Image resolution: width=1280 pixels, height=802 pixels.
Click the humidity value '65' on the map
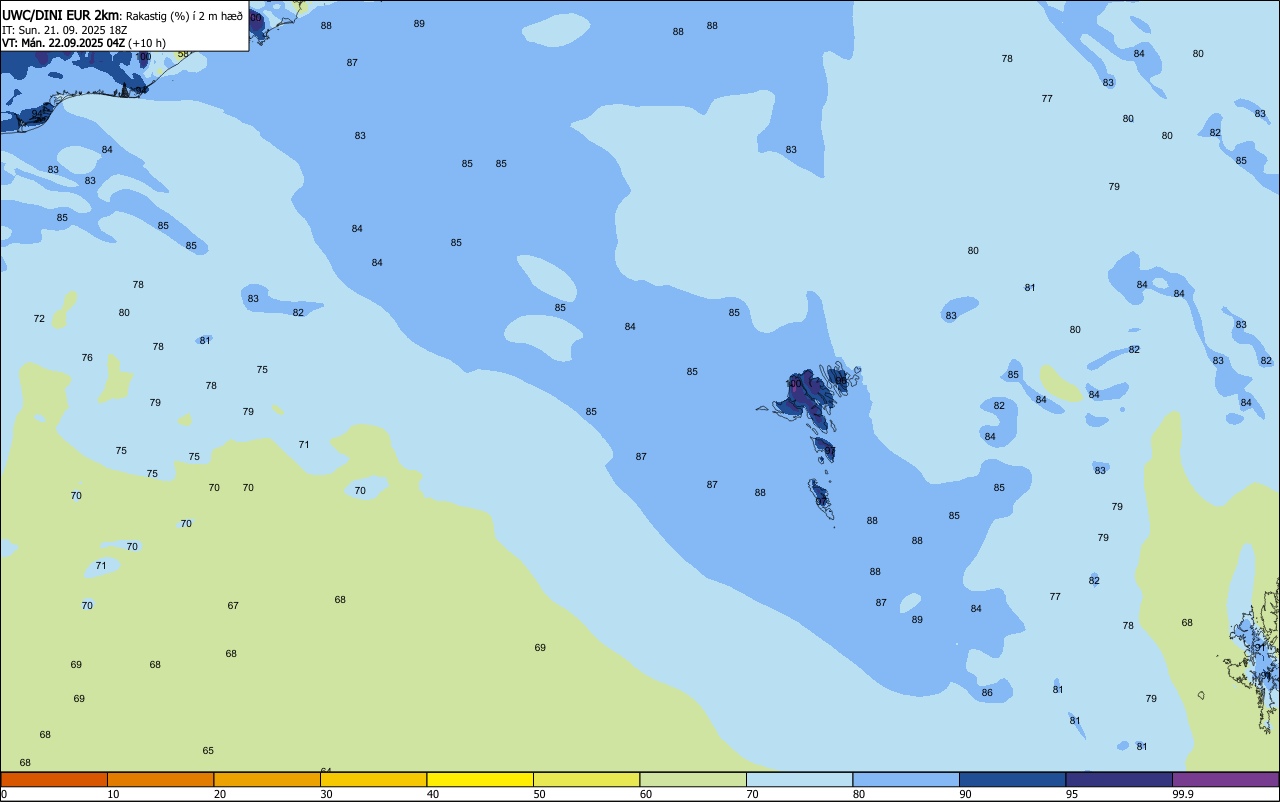click(x=208, y=751)
